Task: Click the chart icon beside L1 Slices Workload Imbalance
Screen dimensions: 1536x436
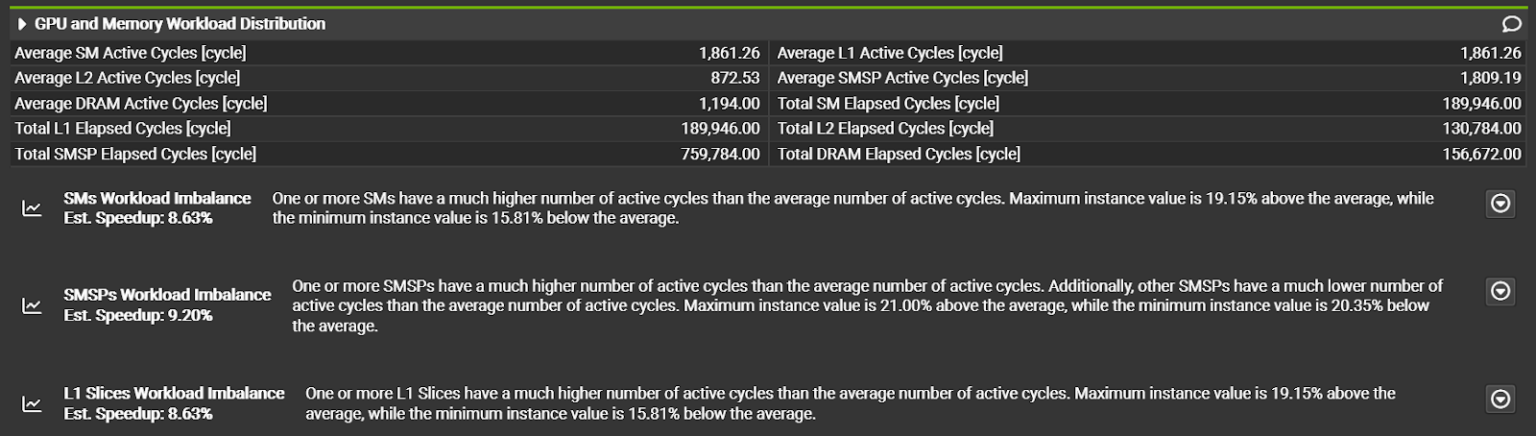Action: pos(32,404)
